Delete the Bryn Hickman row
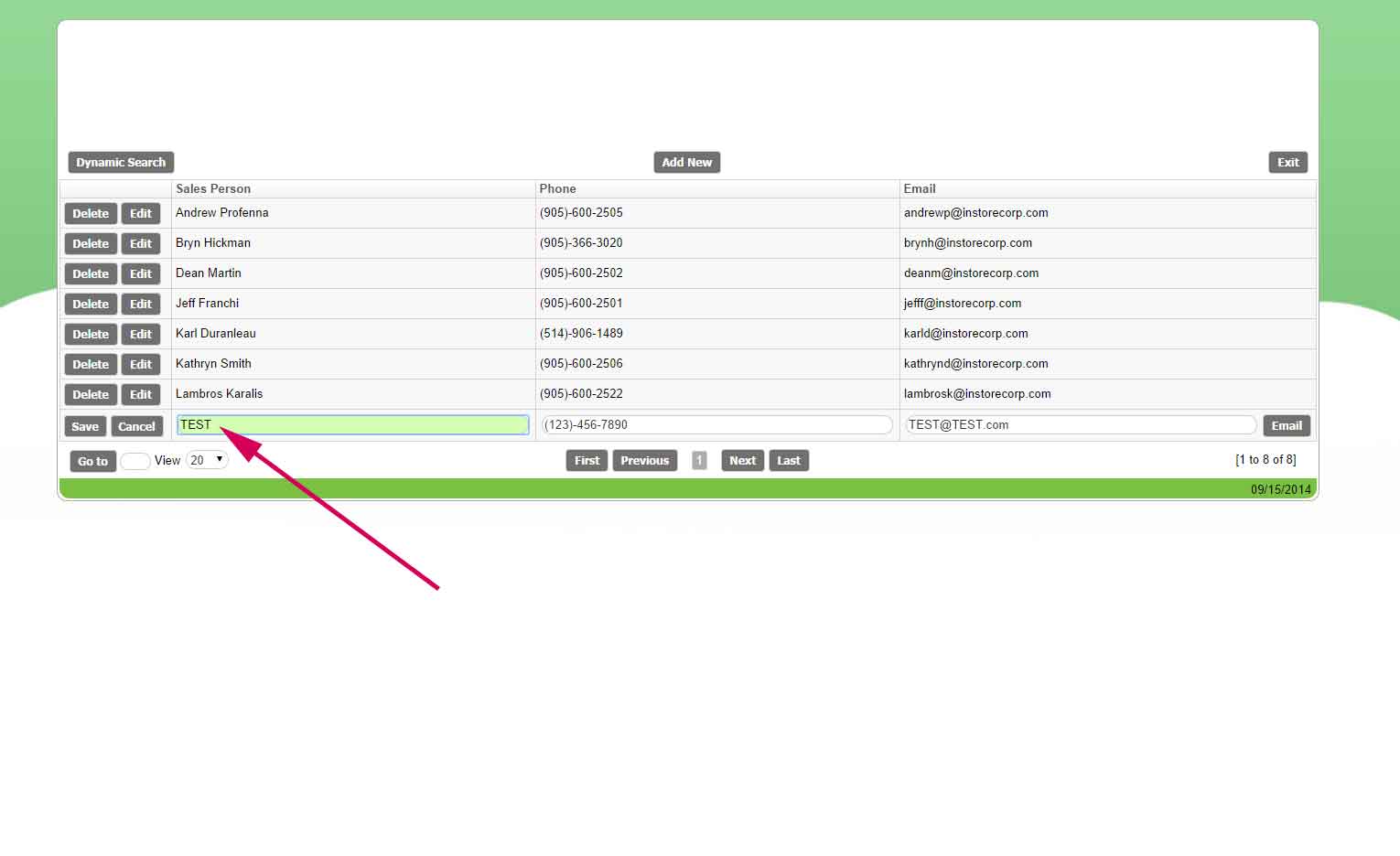The height and width of the screenshot is (856, 1400). click(x=91, y=244)
